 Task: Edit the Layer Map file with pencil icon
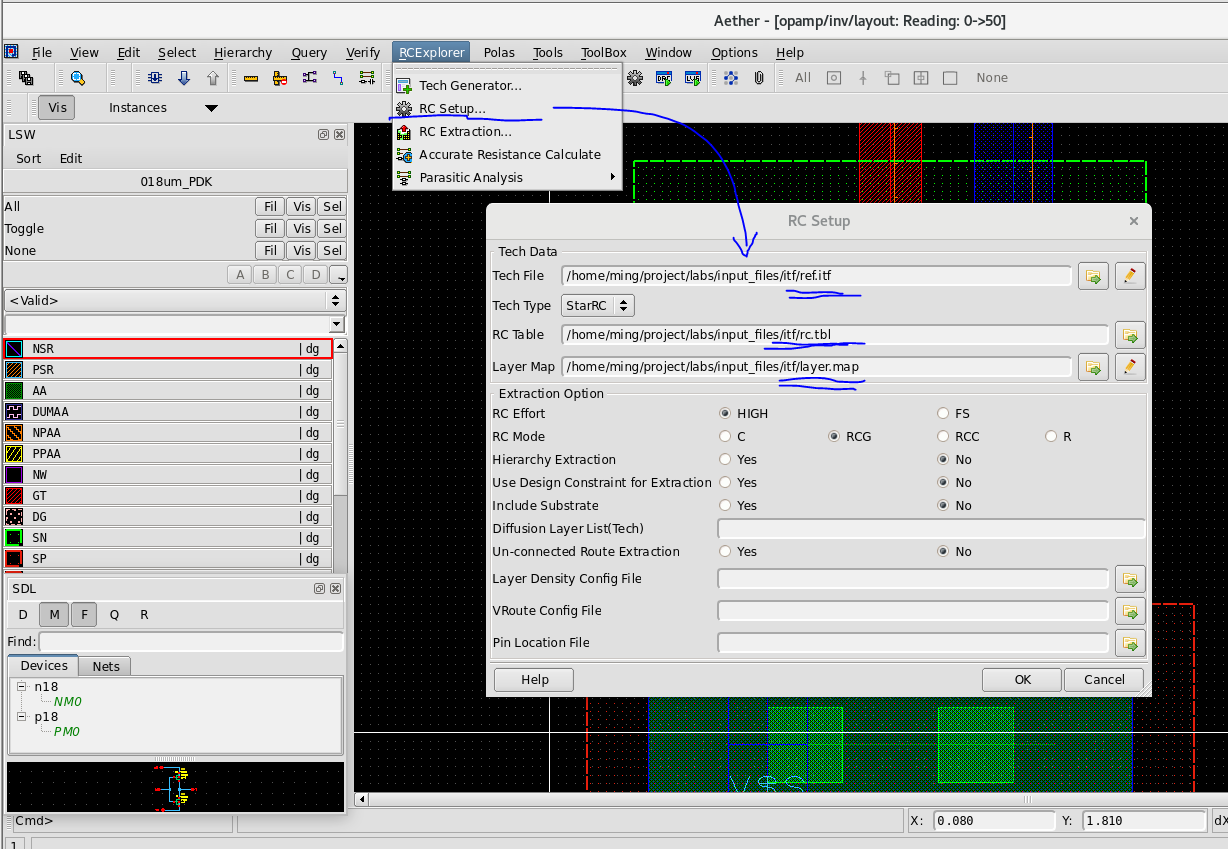tap(1129, 367)
